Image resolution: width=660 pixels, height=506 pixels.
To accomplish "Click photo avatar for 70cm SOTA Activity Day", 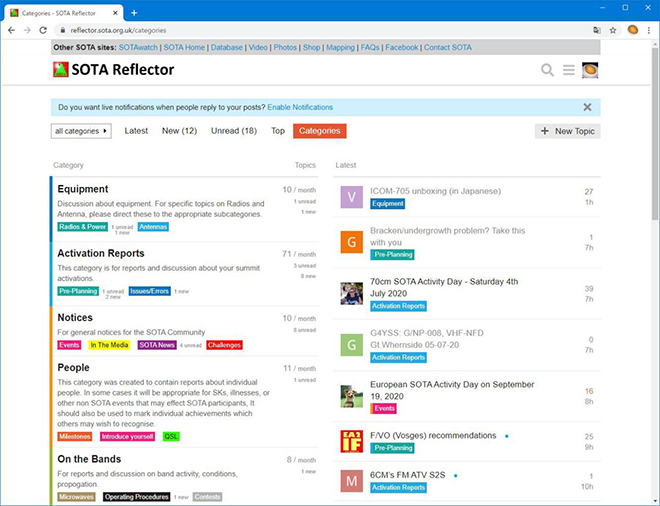I will coord(351,293).
